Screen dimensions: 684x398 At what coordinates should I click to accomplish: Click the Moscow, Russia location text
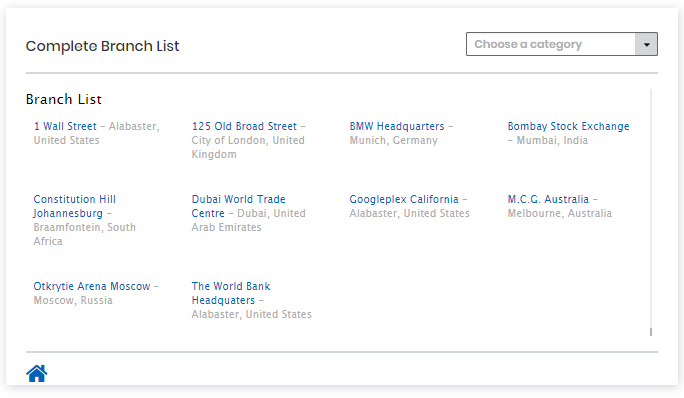click(73, 300)
